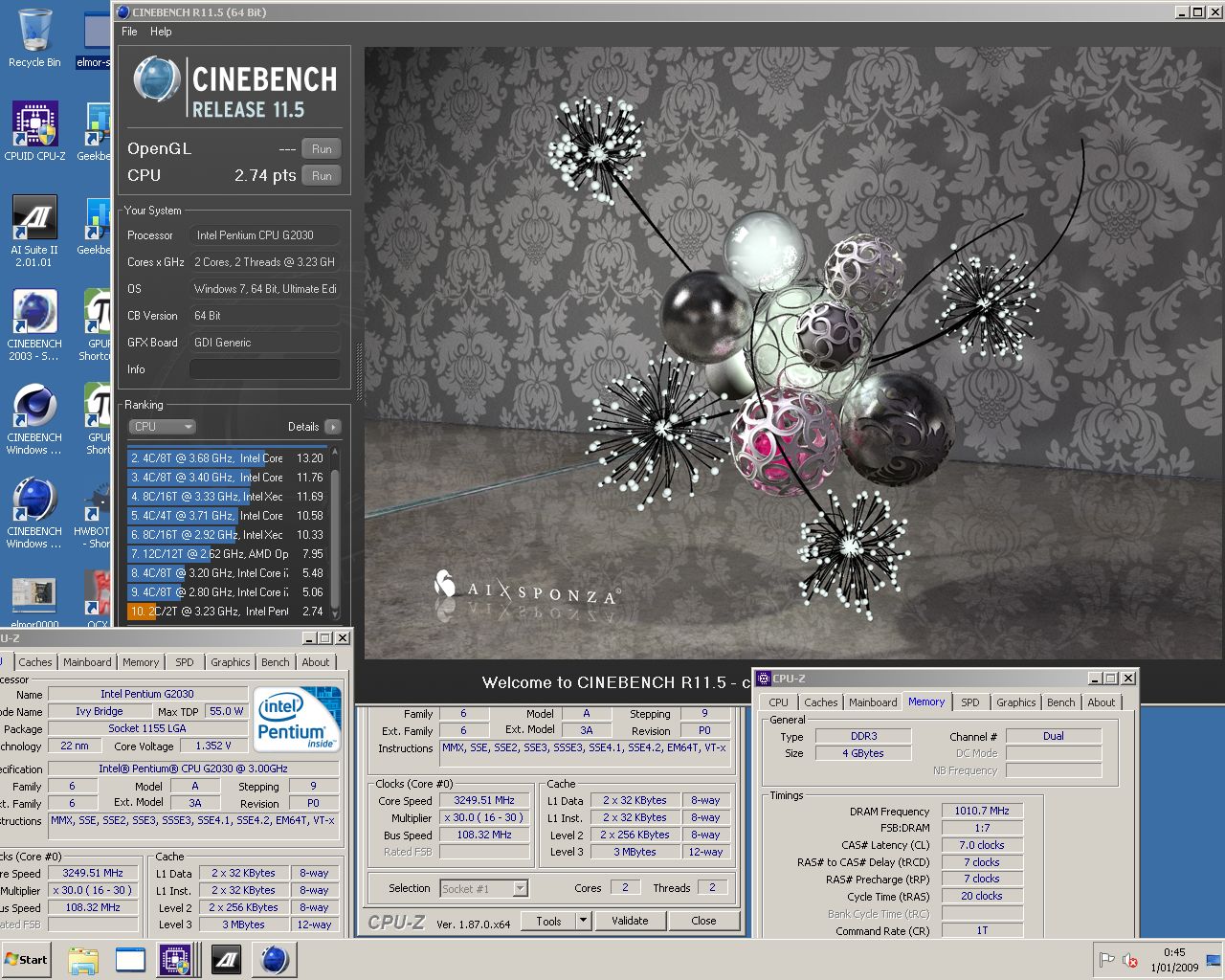Click the DRAM Frequency value 1010.7 MHz
1225x980 pixels.
[x=982, y=811]
